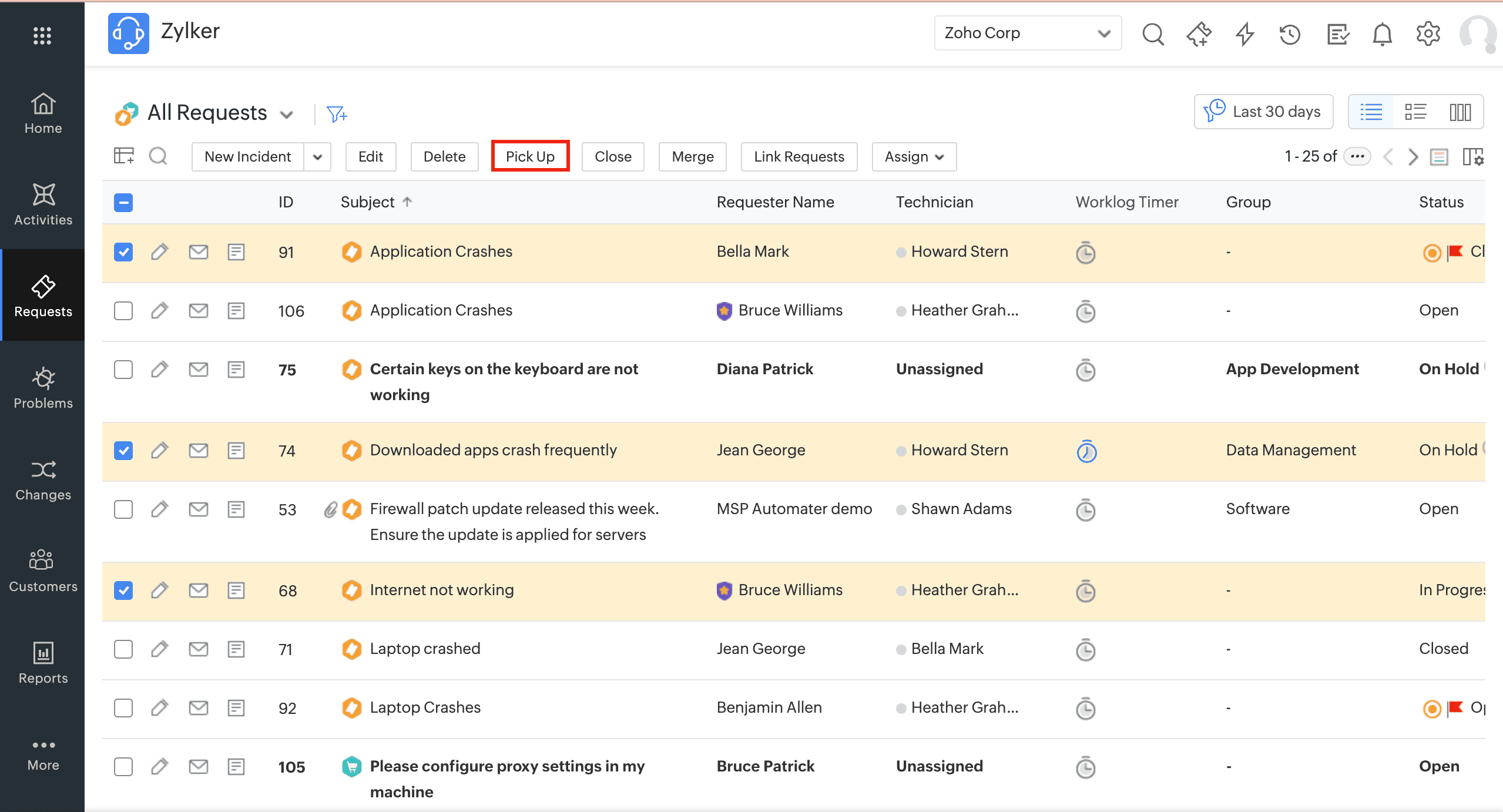Screen dimensions: 1503x812
Task: Sort by the Subject column header
Action: click(x=368, y=202)
